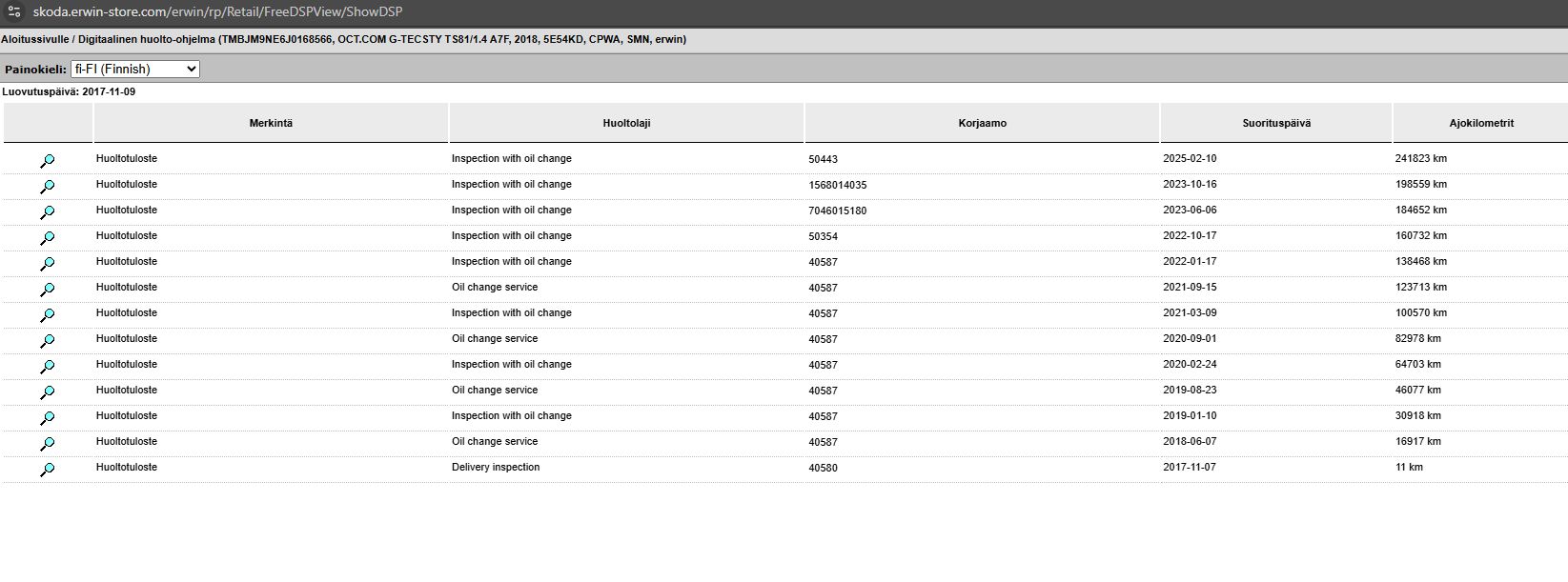Click magnifier icon for 198559 km entry
The height and width of the screenshot is (582, 1568).
47,187
